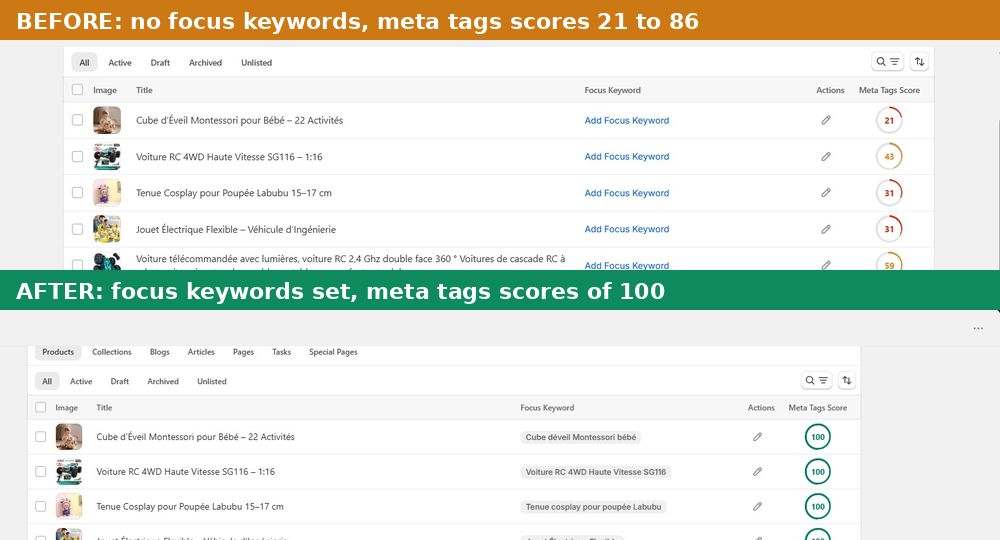Select the Archived filter tab in the AFTER list
This screenshot has height=540, width=1000.
(163, 381)
